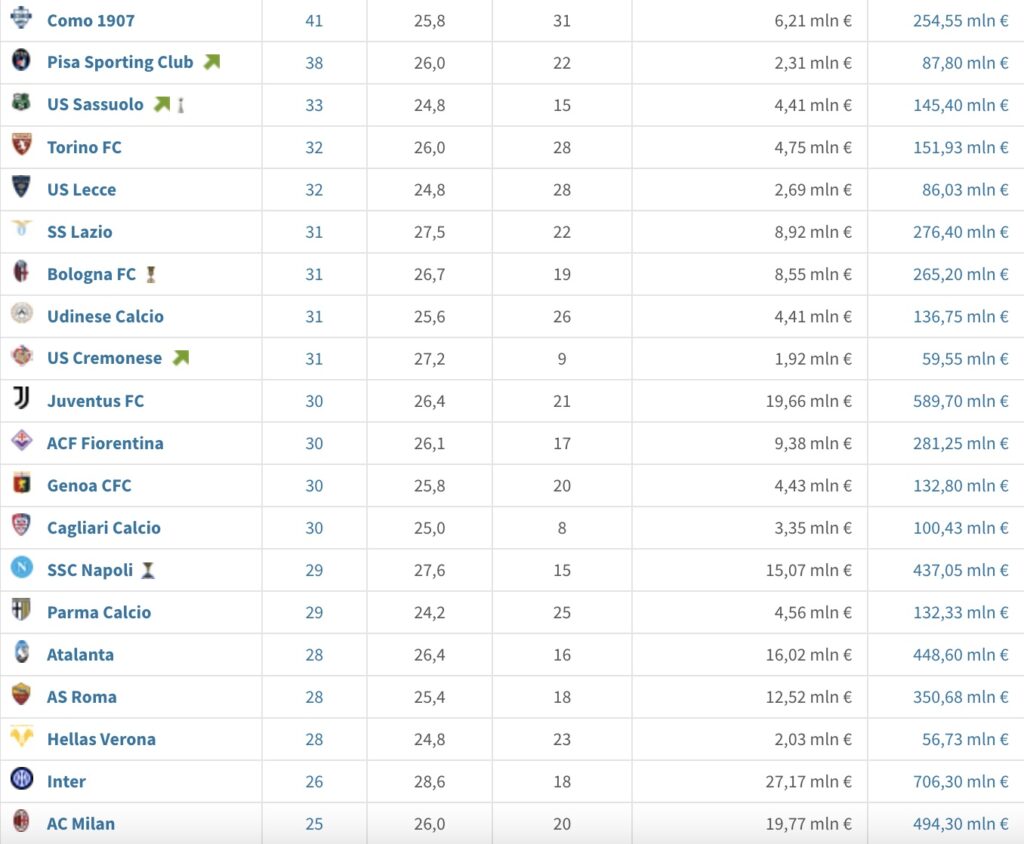The width and height of the screenshot is (1024, 844).
Task: Open the Atalanta club page link
Action: tap(80, 655)
